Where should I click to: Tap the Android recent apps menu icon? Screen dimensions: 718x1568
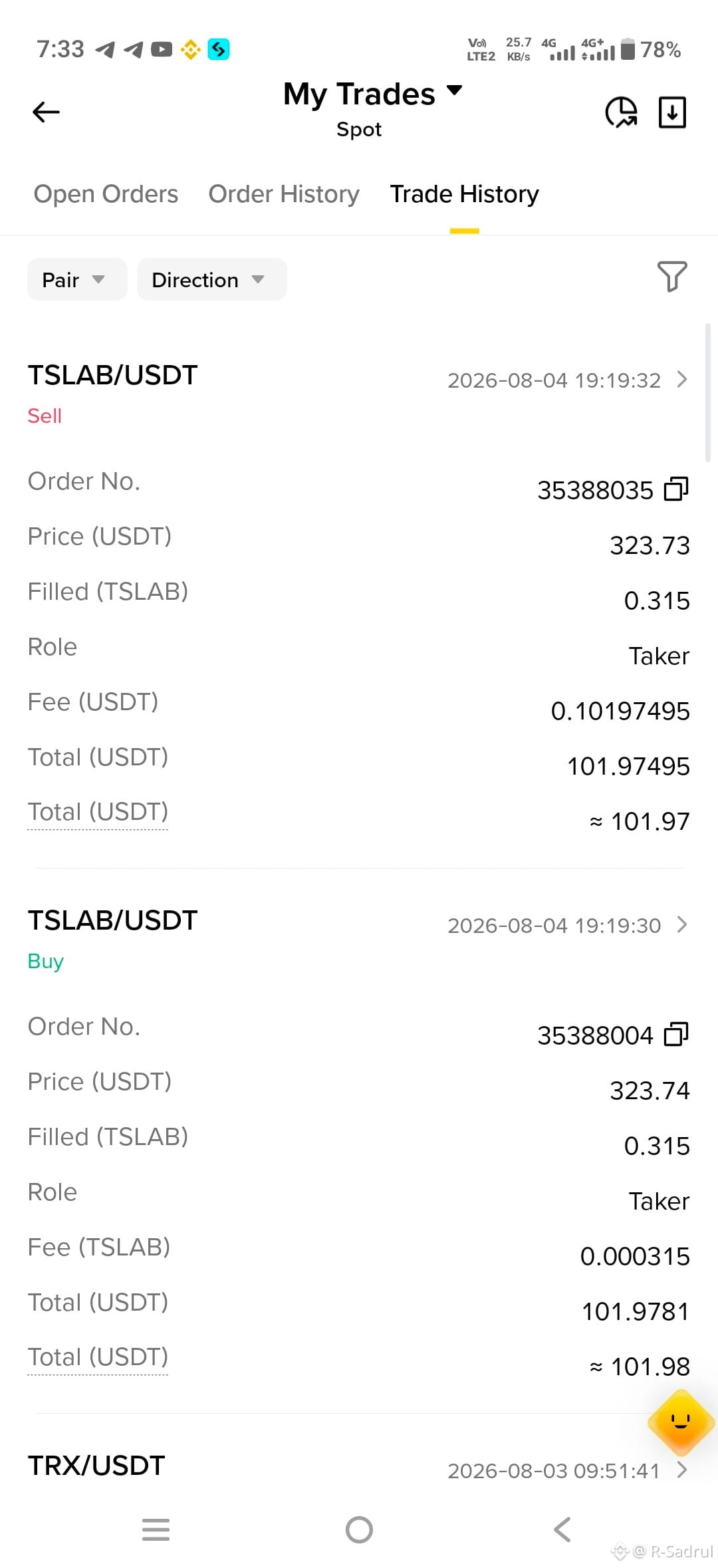[x=156, y=1529]
